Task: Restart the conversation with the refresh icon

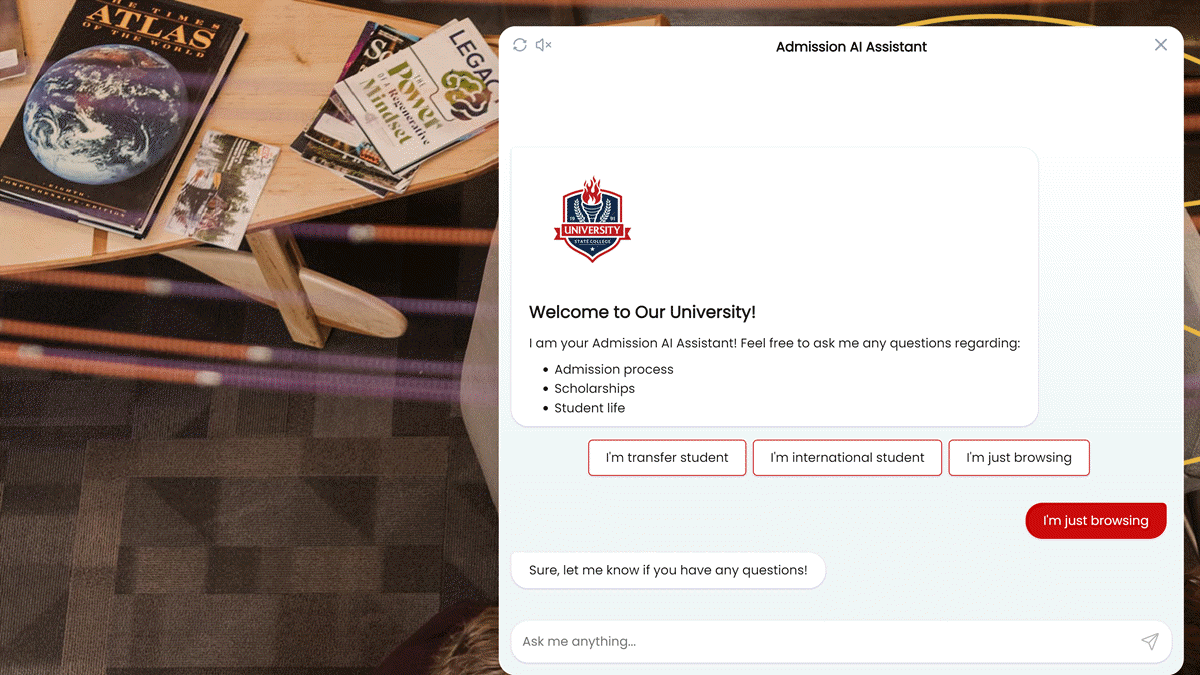Action: coord(520,45)
